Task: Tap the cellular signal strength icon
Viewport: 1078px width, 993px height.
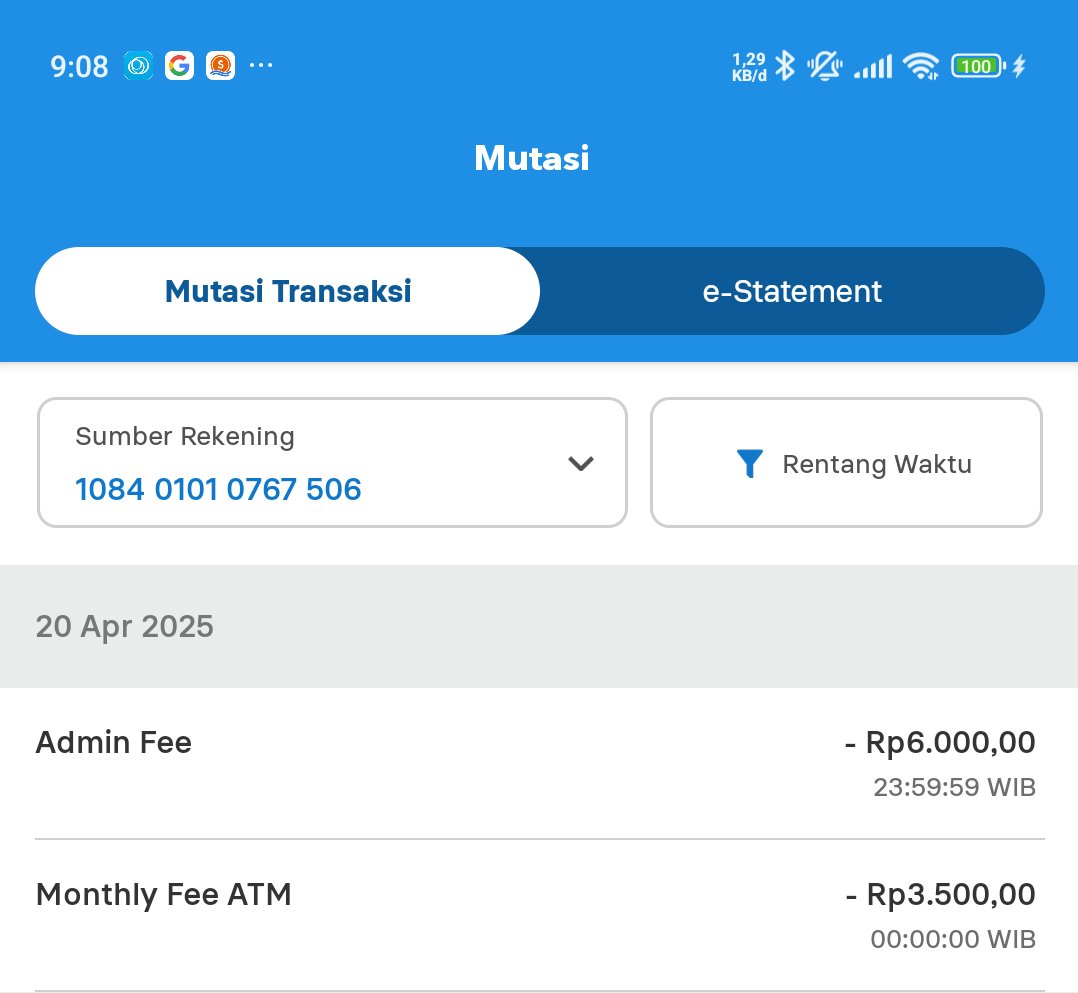Action: coord(872,66)
